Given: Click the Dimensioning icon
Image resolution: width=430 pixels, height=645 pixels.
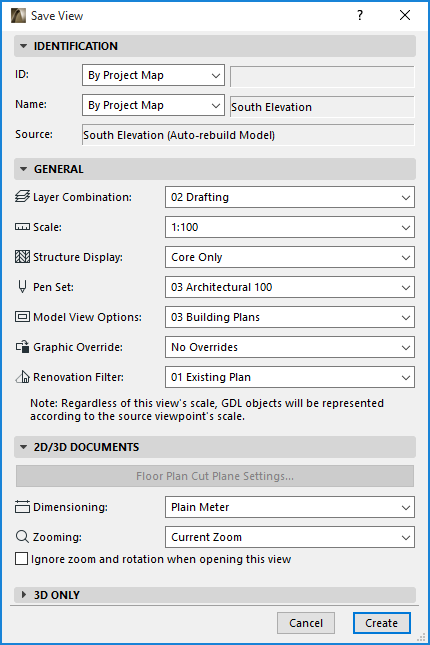Looking at the screenshot, I should point(22,507).
